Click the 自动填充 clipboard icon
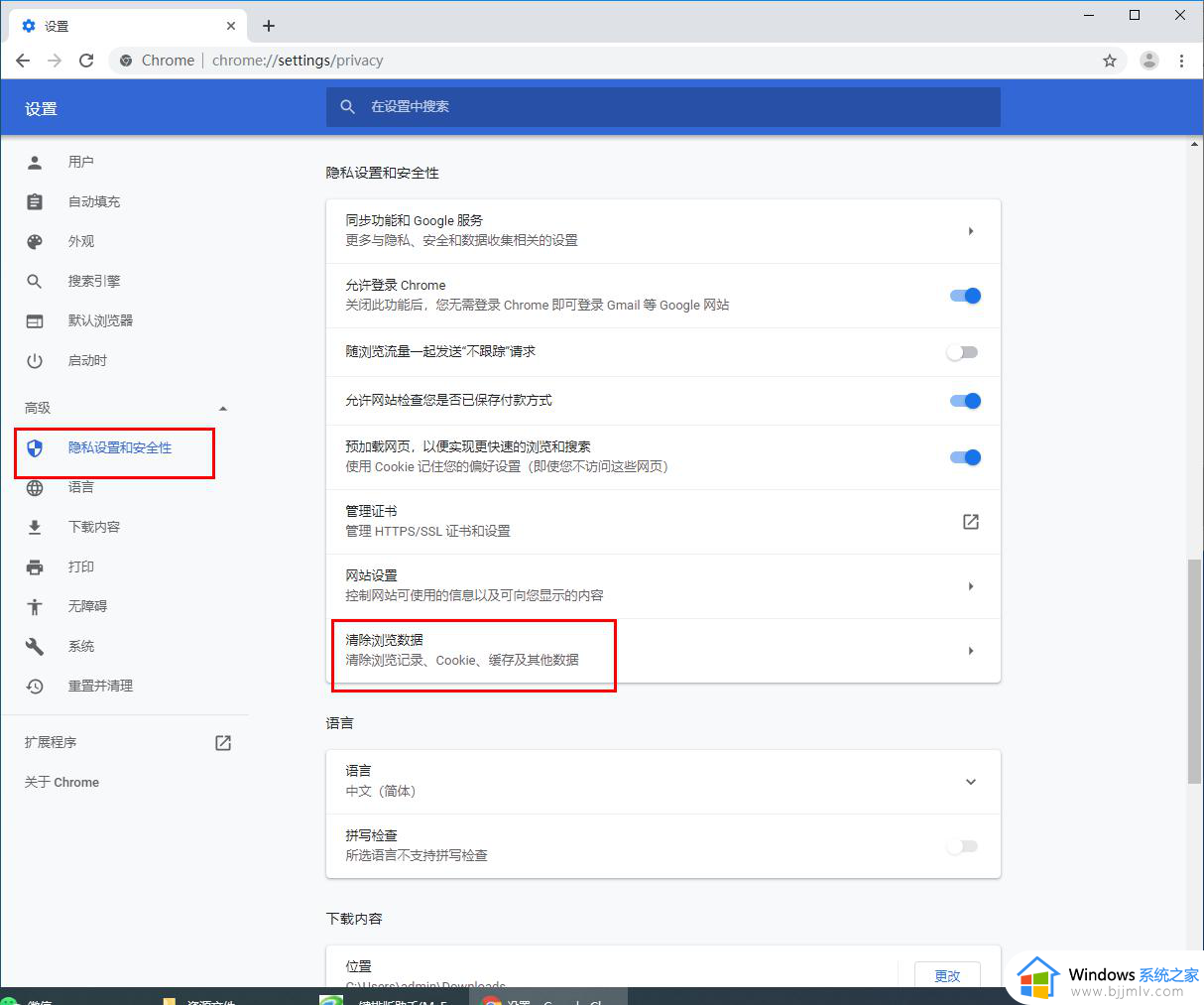Screen dimensions: 1204x1005 [x=35, y=201]
